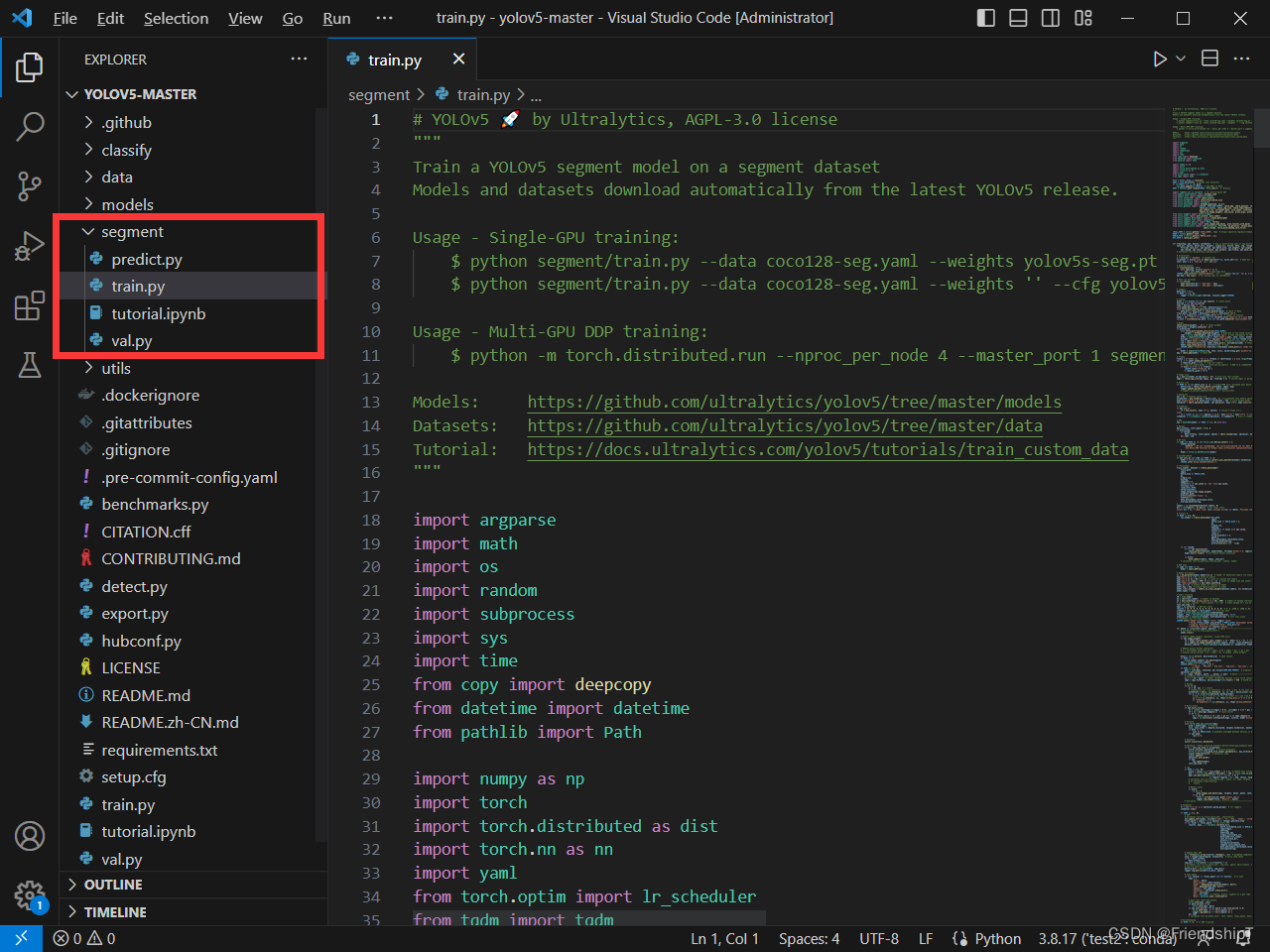Open the Accounts icon in activity bar
The width and height of the screenshot is (1270, 952).
pyautogui.click(x=30, y=836)
